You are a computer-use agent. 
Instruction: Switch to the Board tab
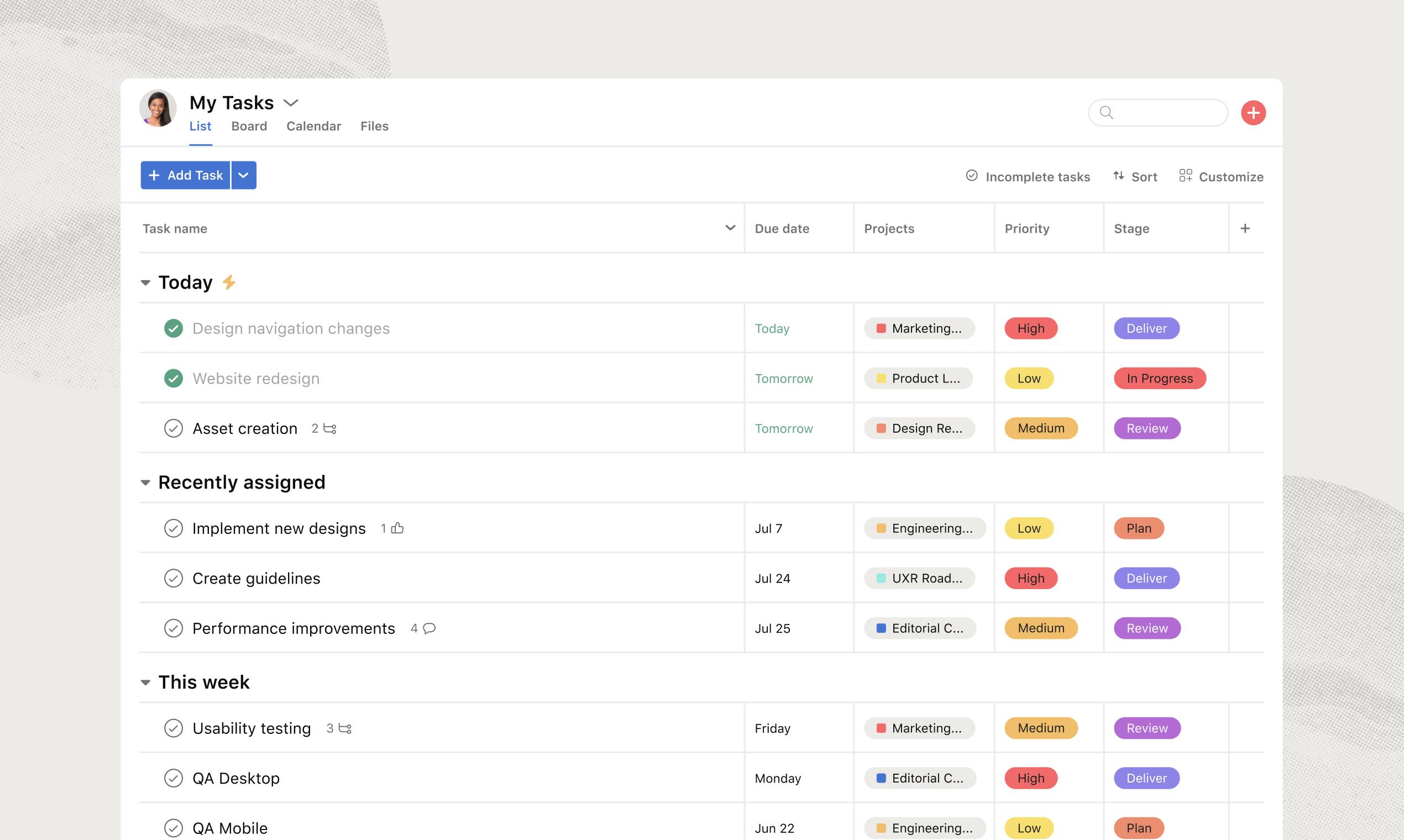(249, 126)
